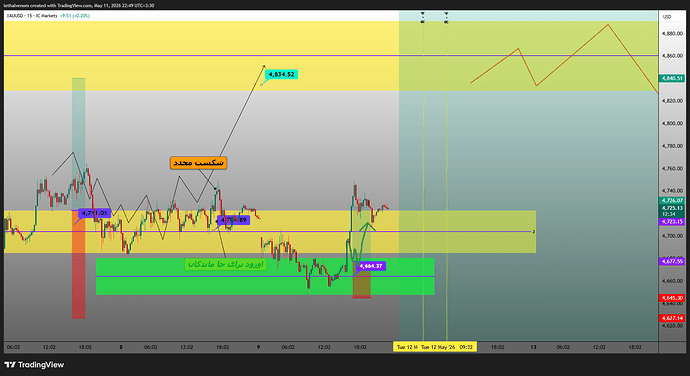Screen dimensions: 690x376
Task: Click the red 4,627.14 price axis tag
Action: click(x=672, y=318)
